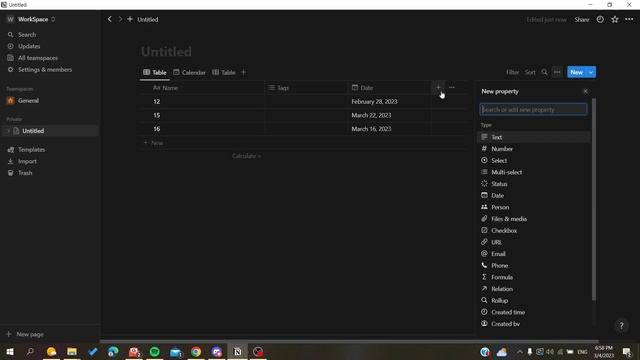Image resolution: width=640 pixels, height=360 pixels.
Task: Click the March 22, 2023 date cell
Action: coord(390,116)
